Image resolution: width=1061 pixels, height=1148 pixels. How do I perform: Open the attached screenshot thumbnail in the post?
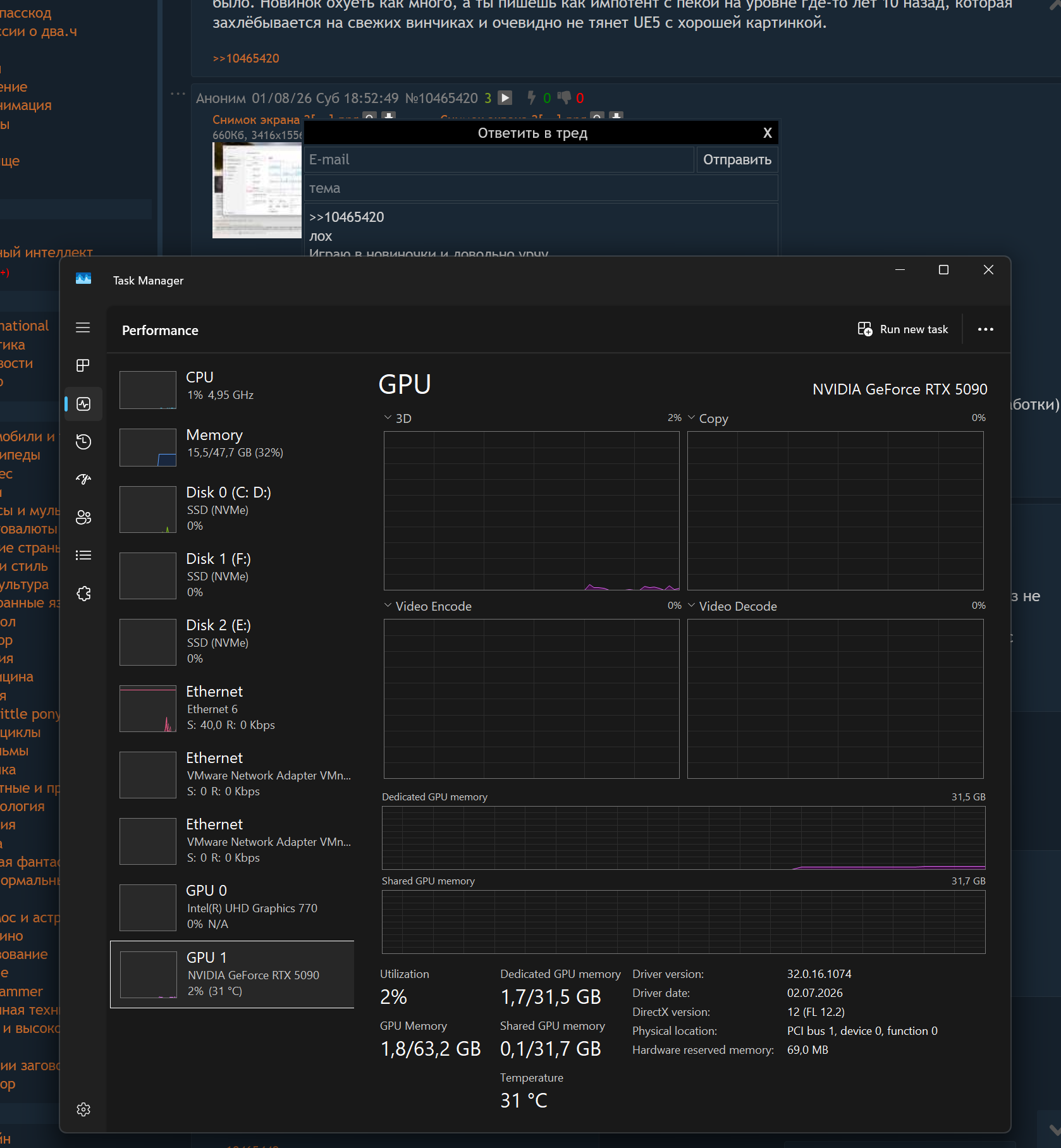[257, 190]
